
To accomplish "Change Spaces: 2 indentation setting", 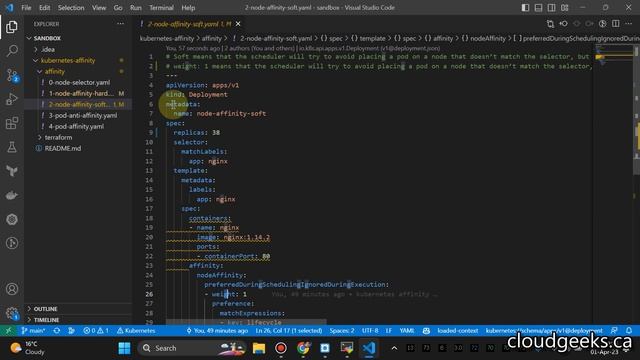I will pos(342,331).
